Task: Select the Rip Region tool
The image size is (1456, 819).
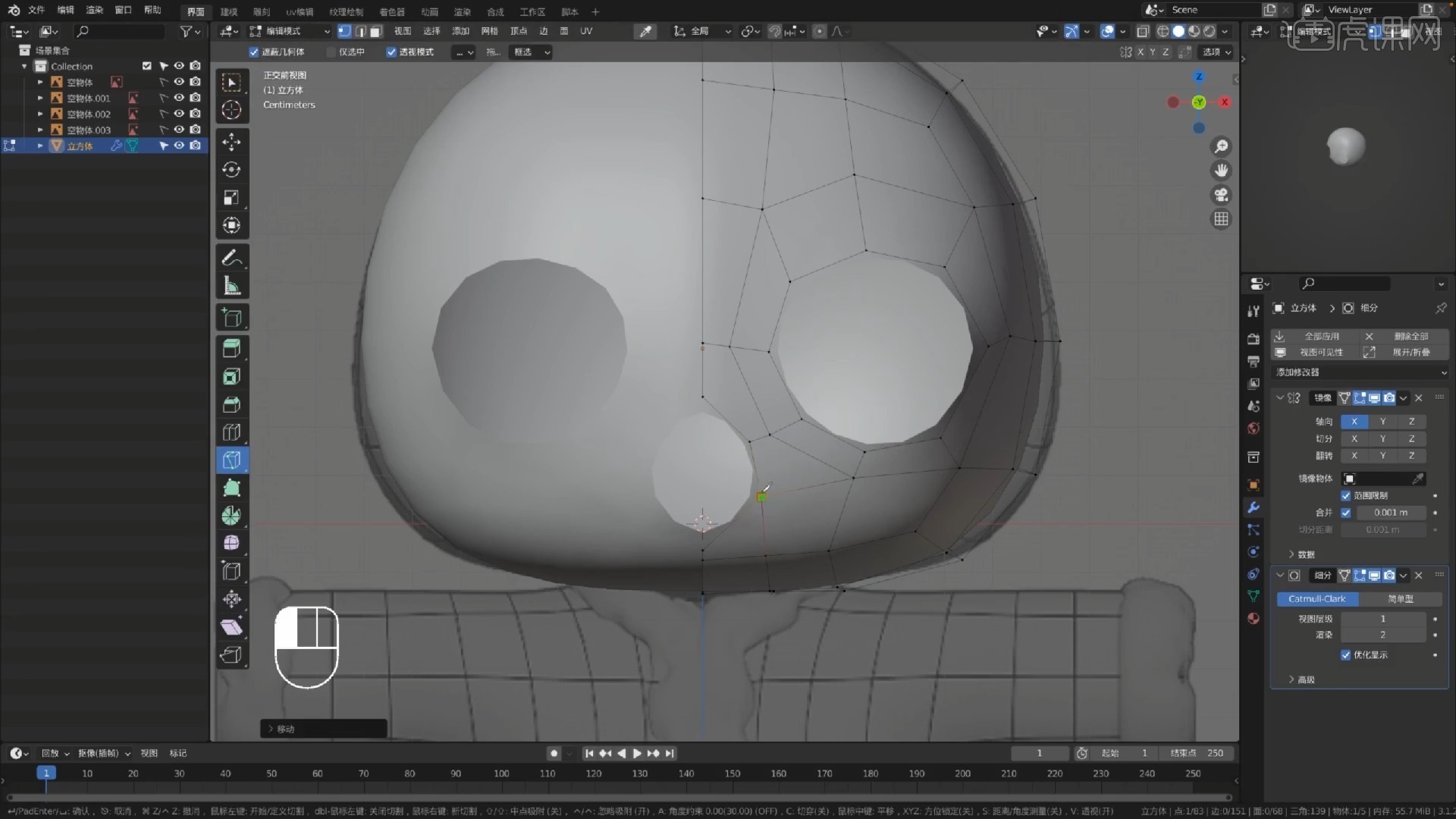Action: pyautogui.click(x=232, y=655)
